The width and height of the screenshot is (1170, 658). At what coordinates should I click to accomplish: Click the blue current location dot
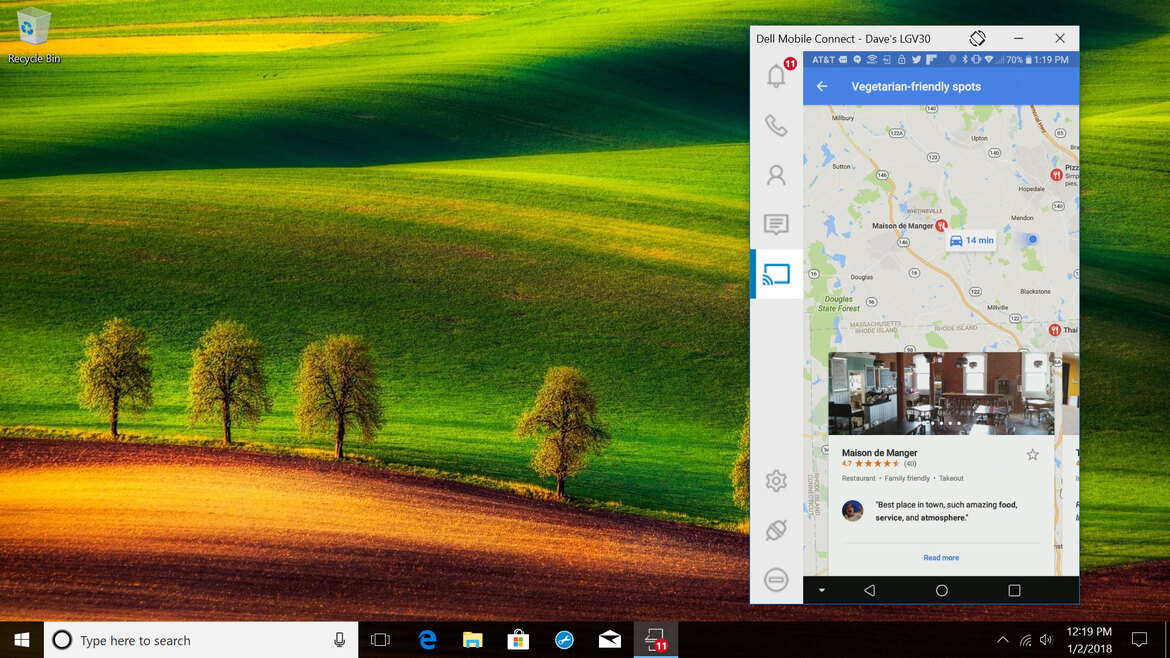(x=1032, y=239)
